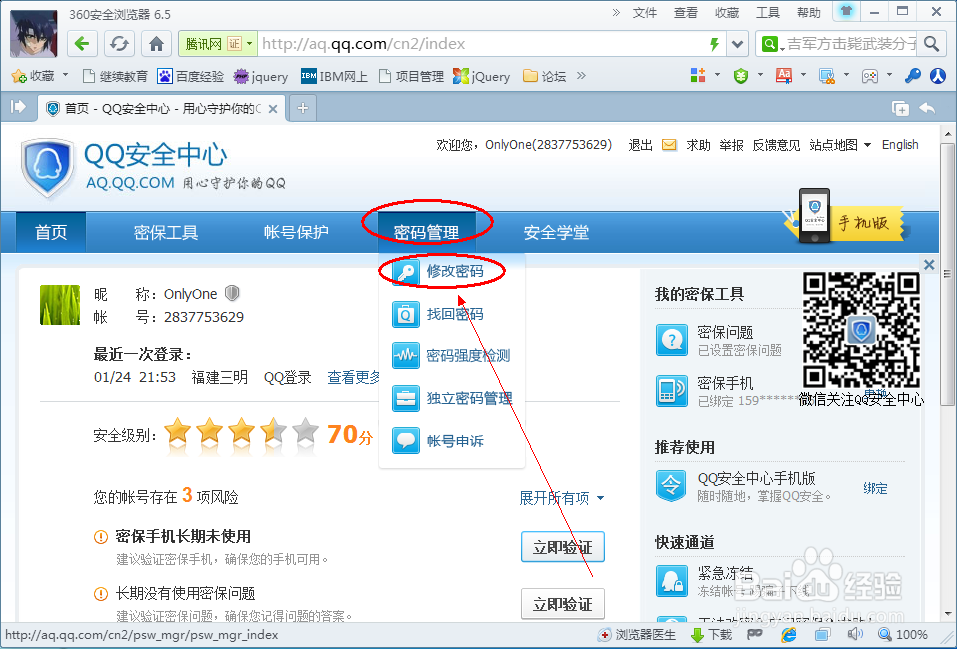
Task: Open the 下载 download manager in the status bar
Action: pyautogui.click(x=712, y=635)
